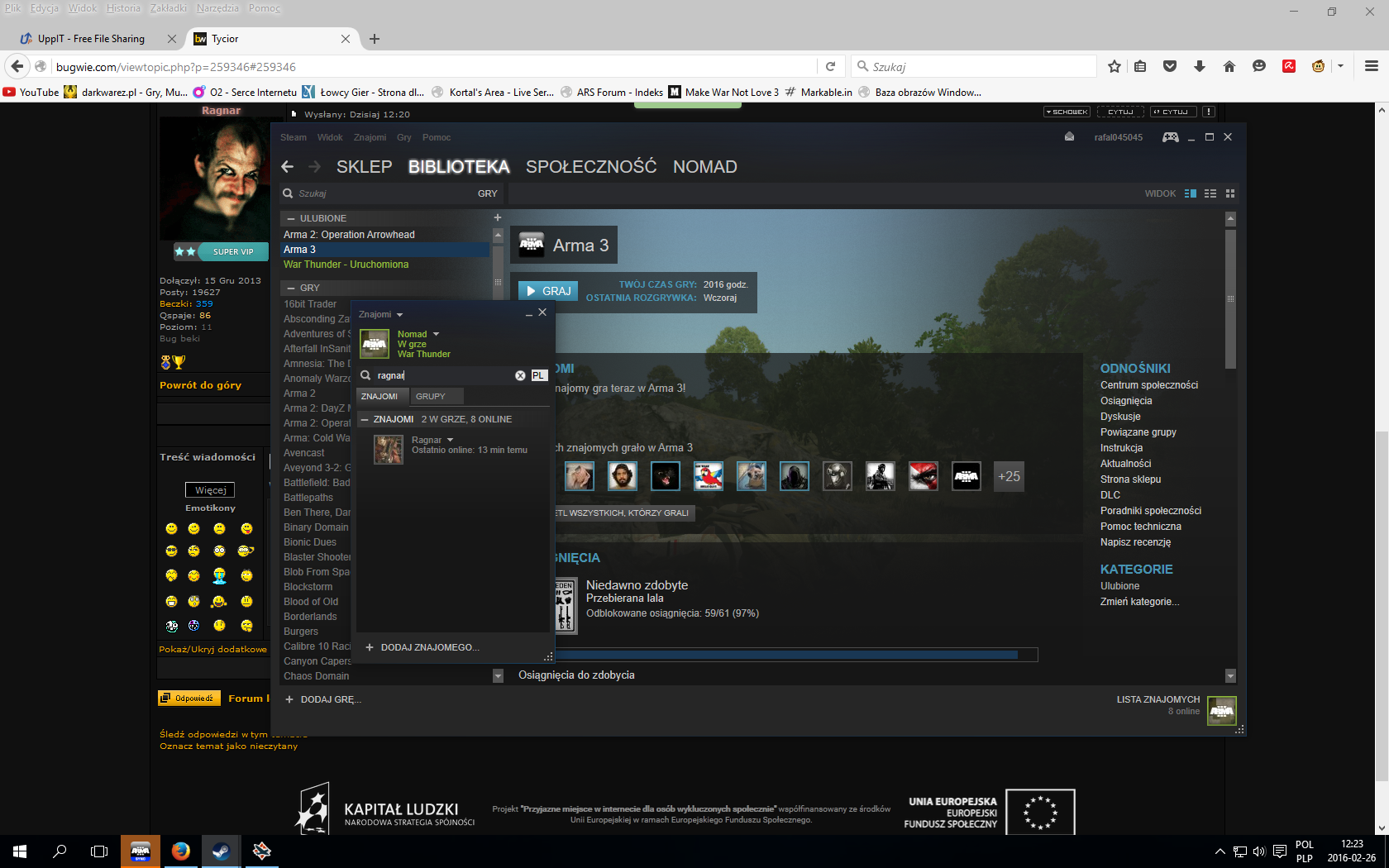Click the achievements progress bar
1389x868 pixels.
point(794,655)
